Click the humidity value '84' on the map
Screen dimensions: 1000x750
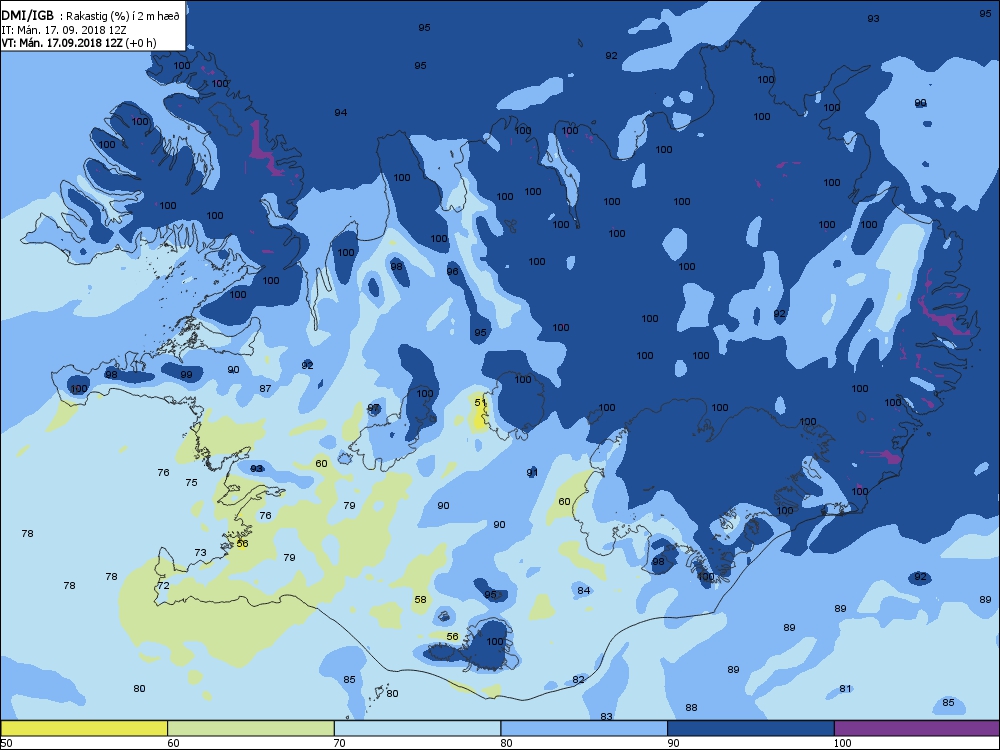tap(584, 590)
